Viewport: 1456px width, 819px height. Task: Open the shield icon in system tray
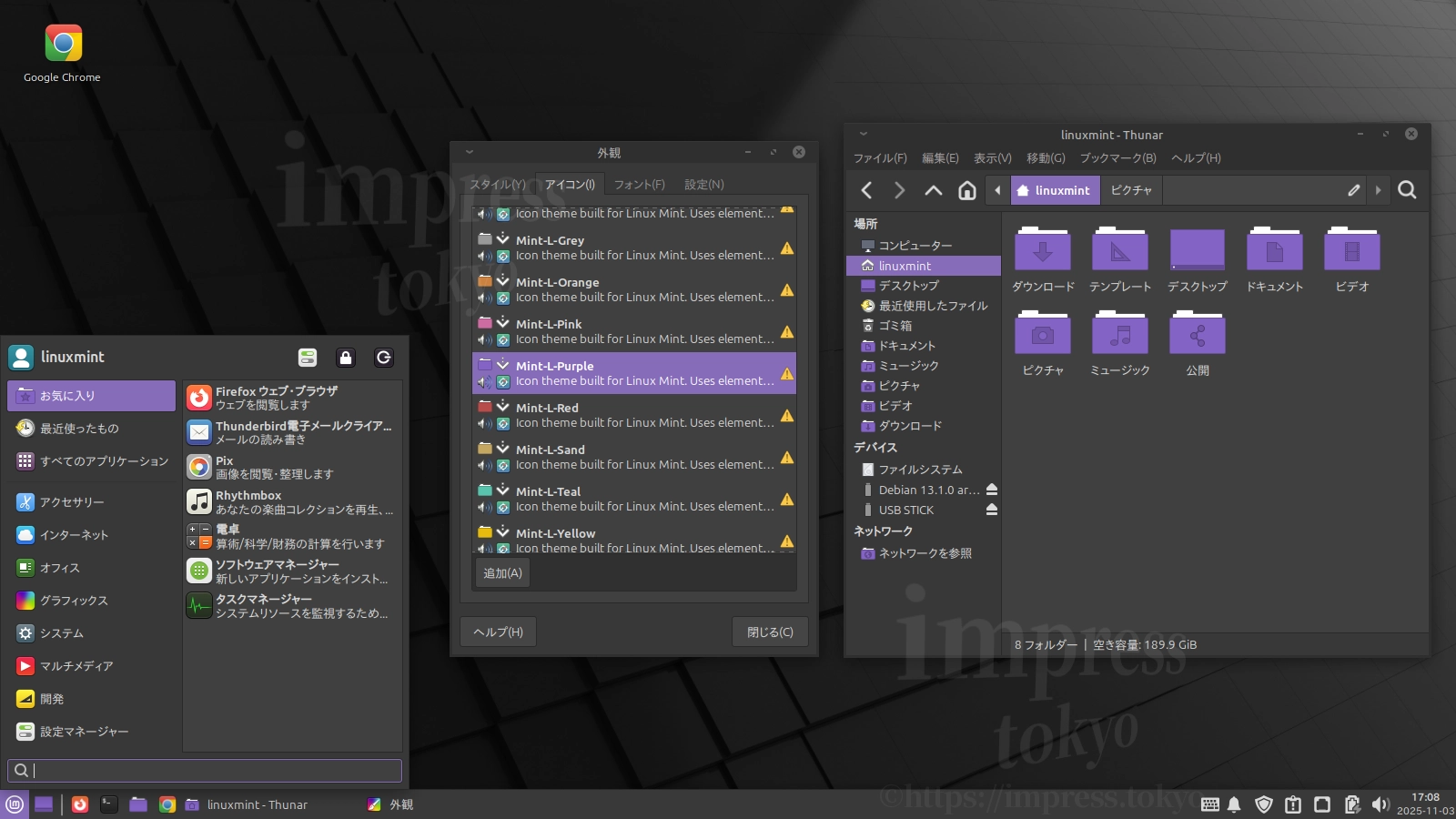[x=1263, y=804]
